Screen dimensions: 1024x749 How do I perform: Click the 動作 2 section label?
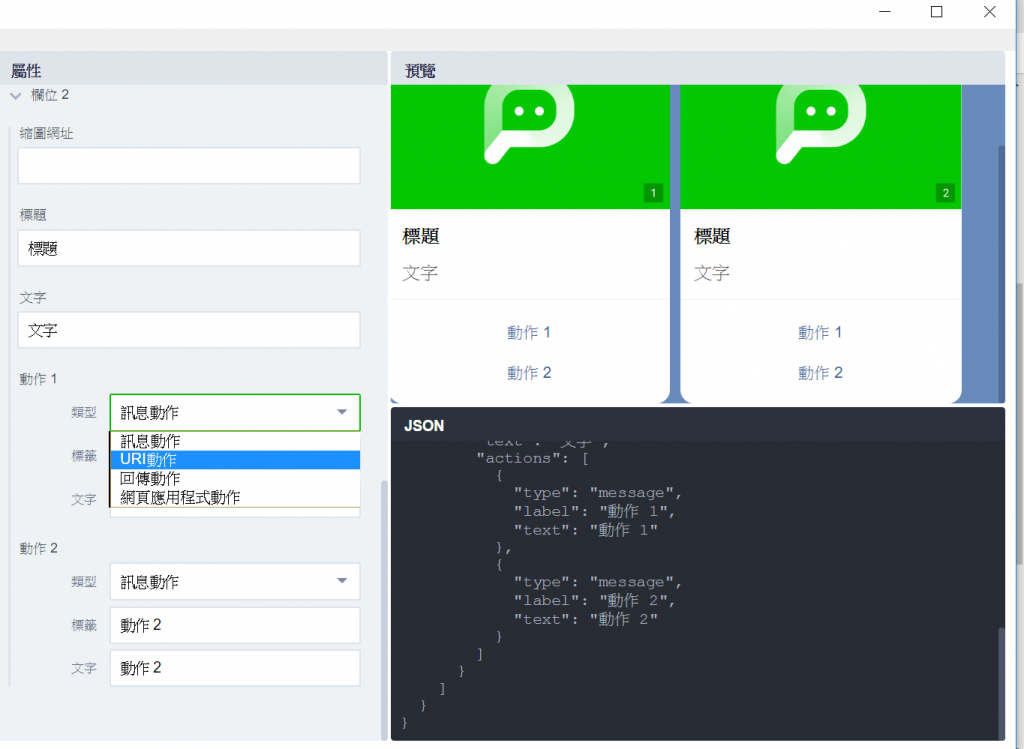click(39, 549)
